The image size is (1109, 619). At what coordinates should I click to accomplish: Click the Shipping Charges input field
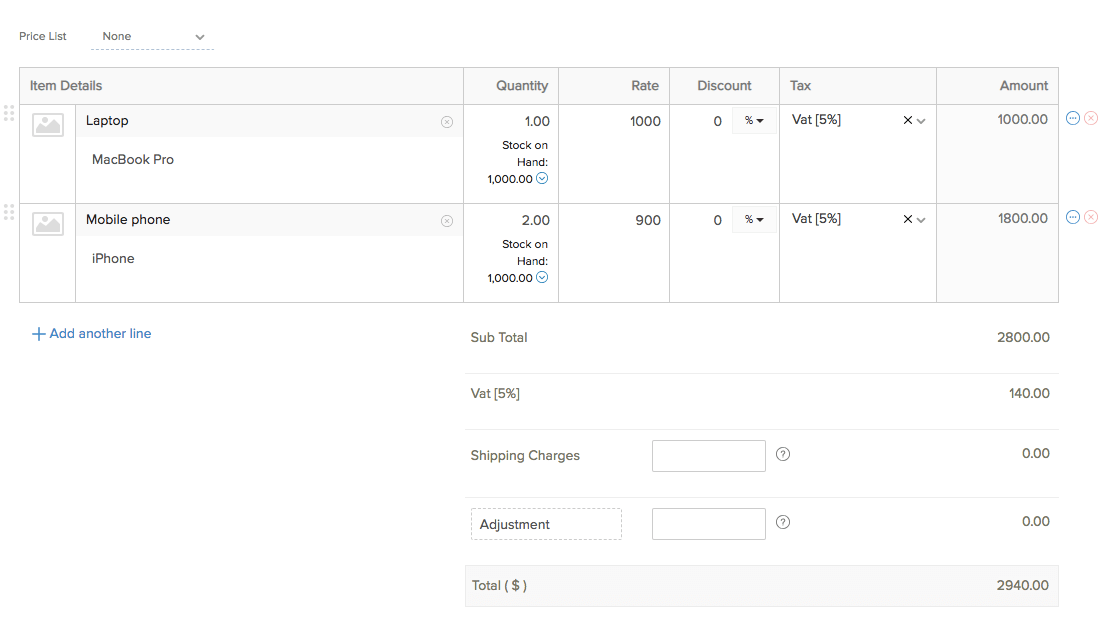[708, 456]
